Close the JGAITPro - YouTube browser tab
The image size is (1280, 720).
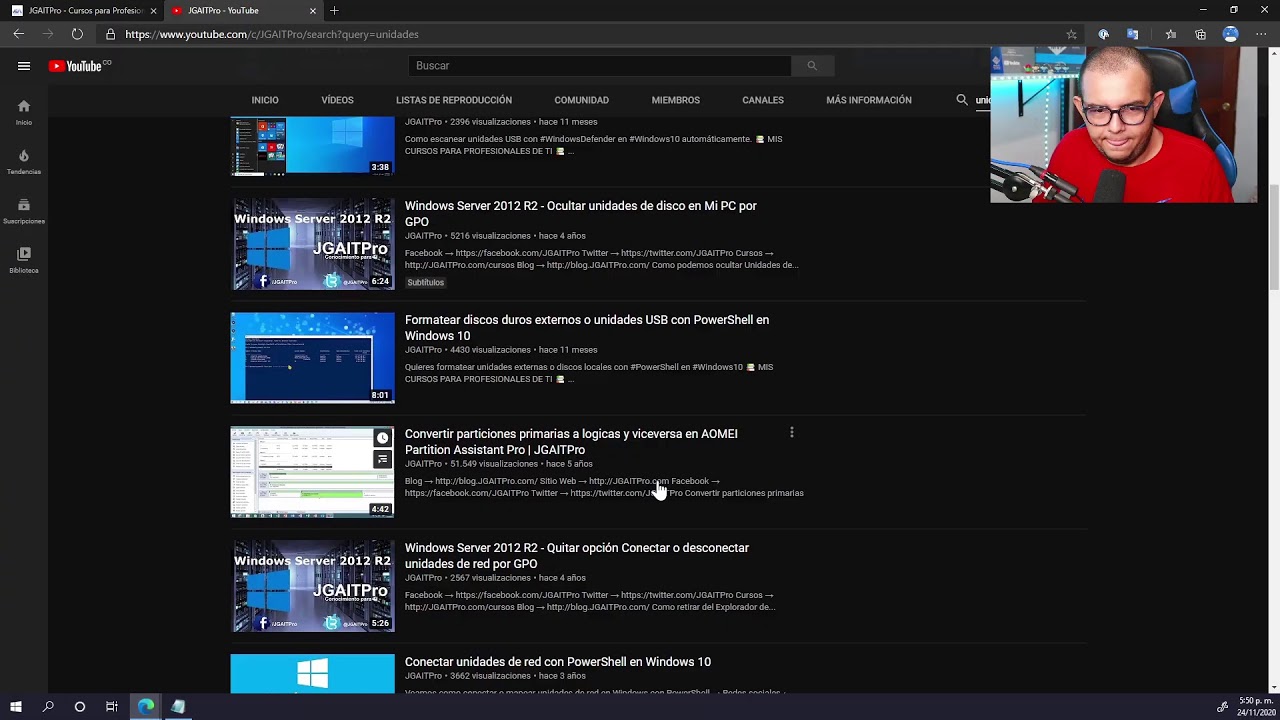pos(313,11)
